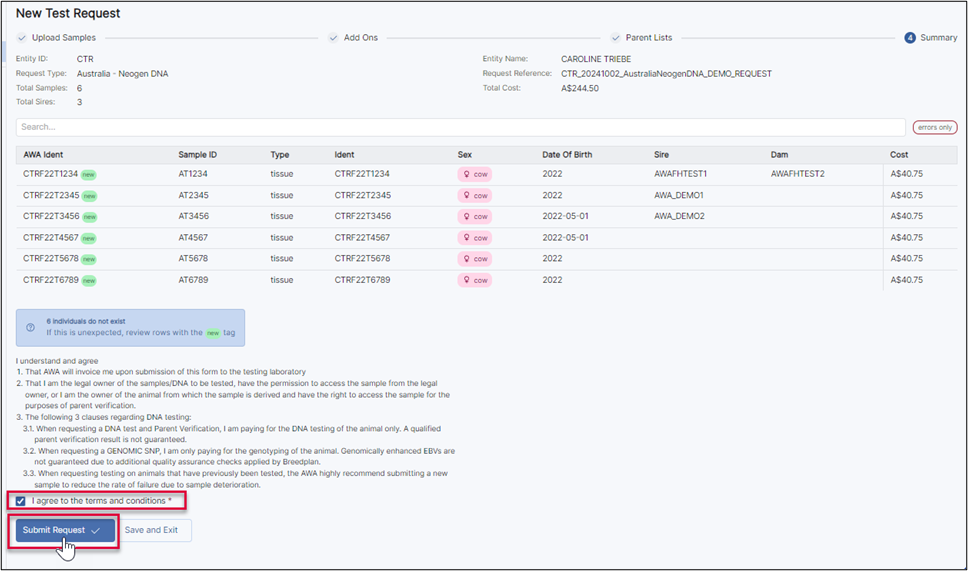968x571 pixels.
Task: Click the checkmark icon beside Upload Samples
Action: coord(22,38)
